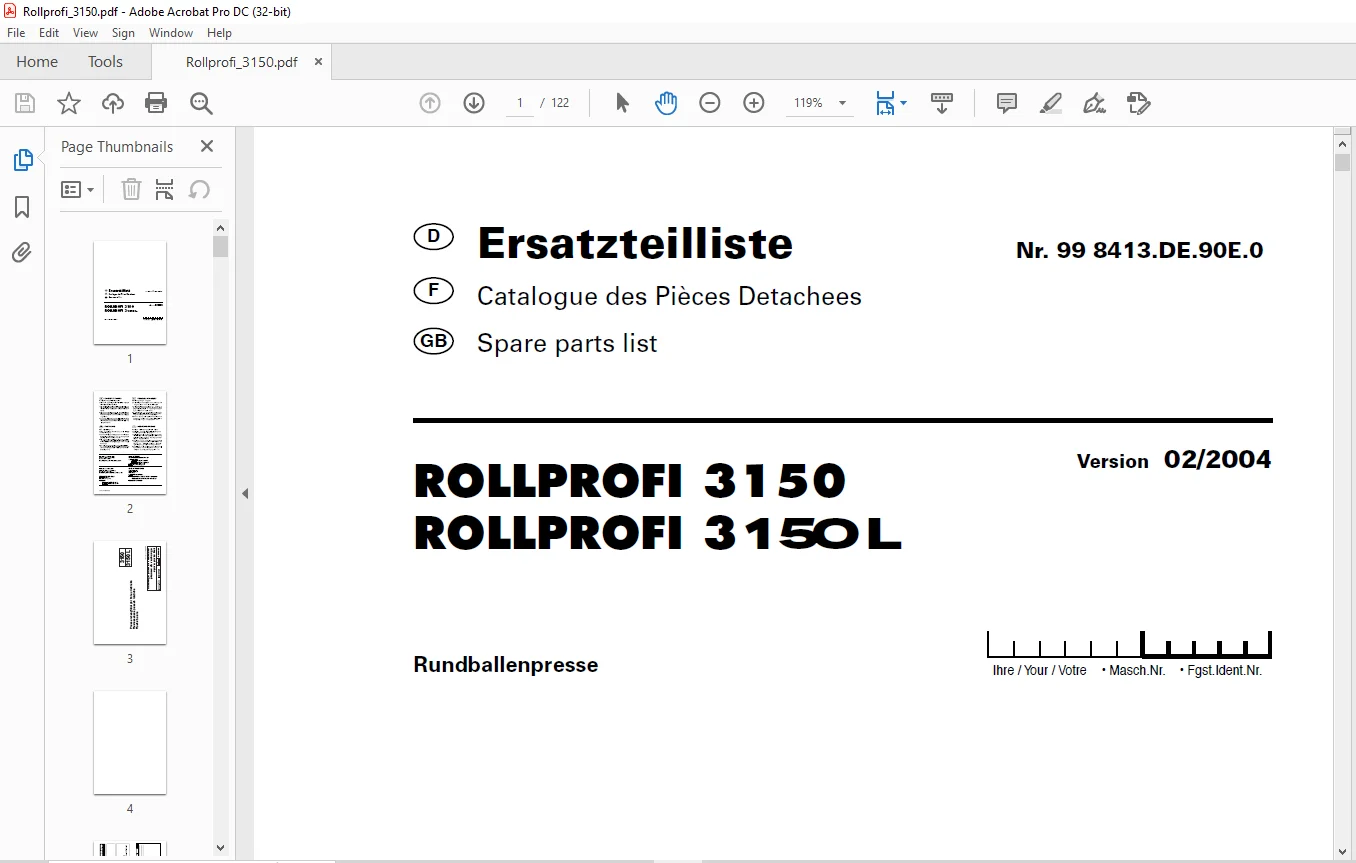The height and width of the screenshot is (863, 1356).
Task: Print the document with the printer icon
Action: (x=156, y=103)
